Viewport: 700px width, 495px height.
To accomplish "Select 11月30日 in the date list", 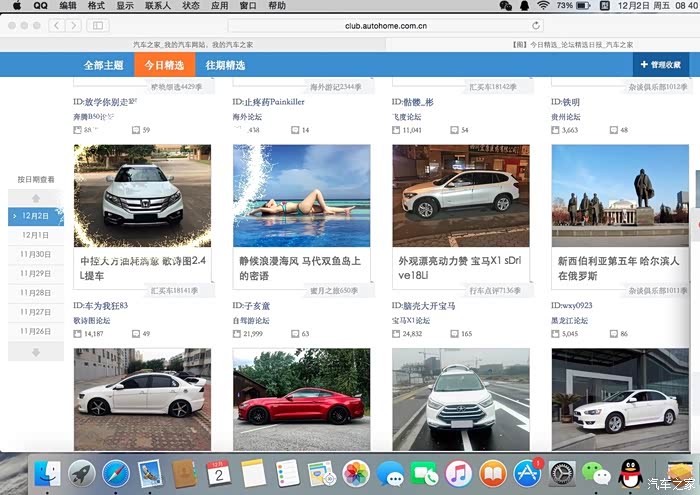I will click(x=36, y=254).
